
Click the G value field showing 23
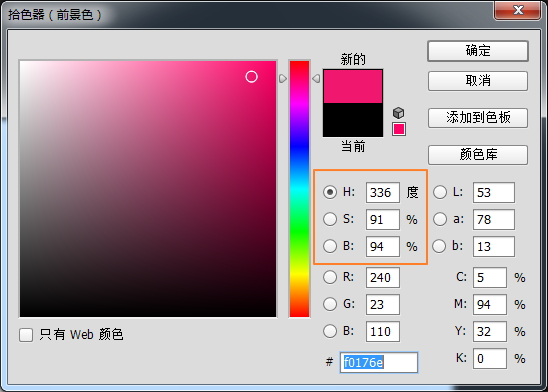click(x=383, y=304)
